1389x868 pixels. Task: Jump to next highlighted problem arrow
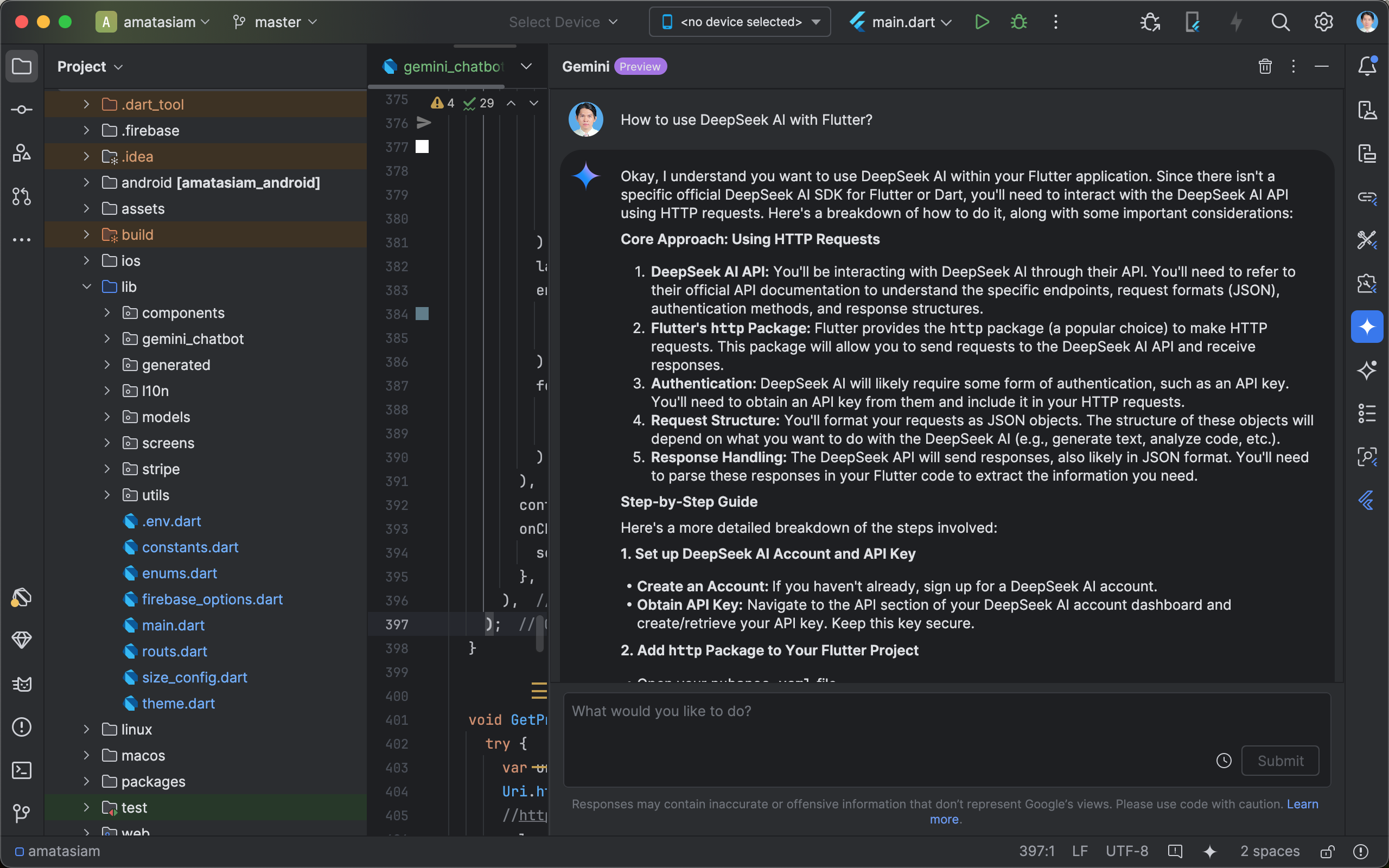[x=534, y=103]
